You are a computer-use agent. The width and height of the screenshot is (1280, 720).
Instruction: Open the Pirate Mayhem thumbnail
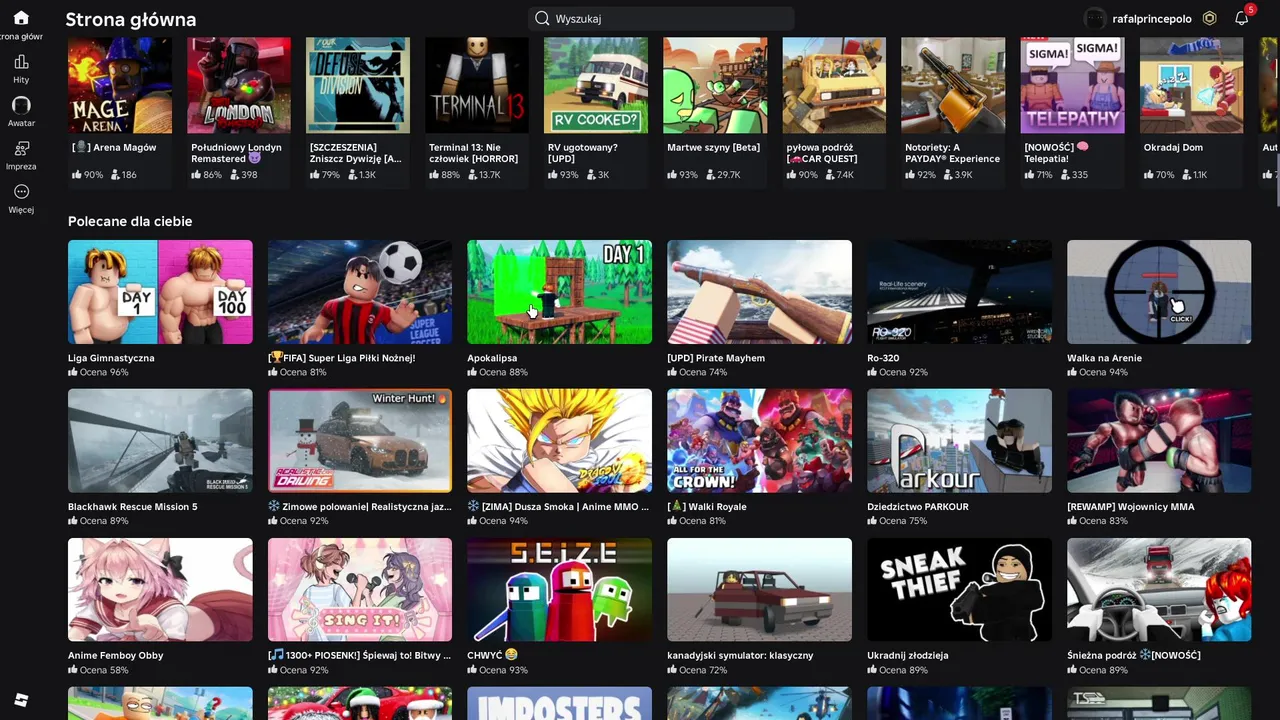pos(760,292)
